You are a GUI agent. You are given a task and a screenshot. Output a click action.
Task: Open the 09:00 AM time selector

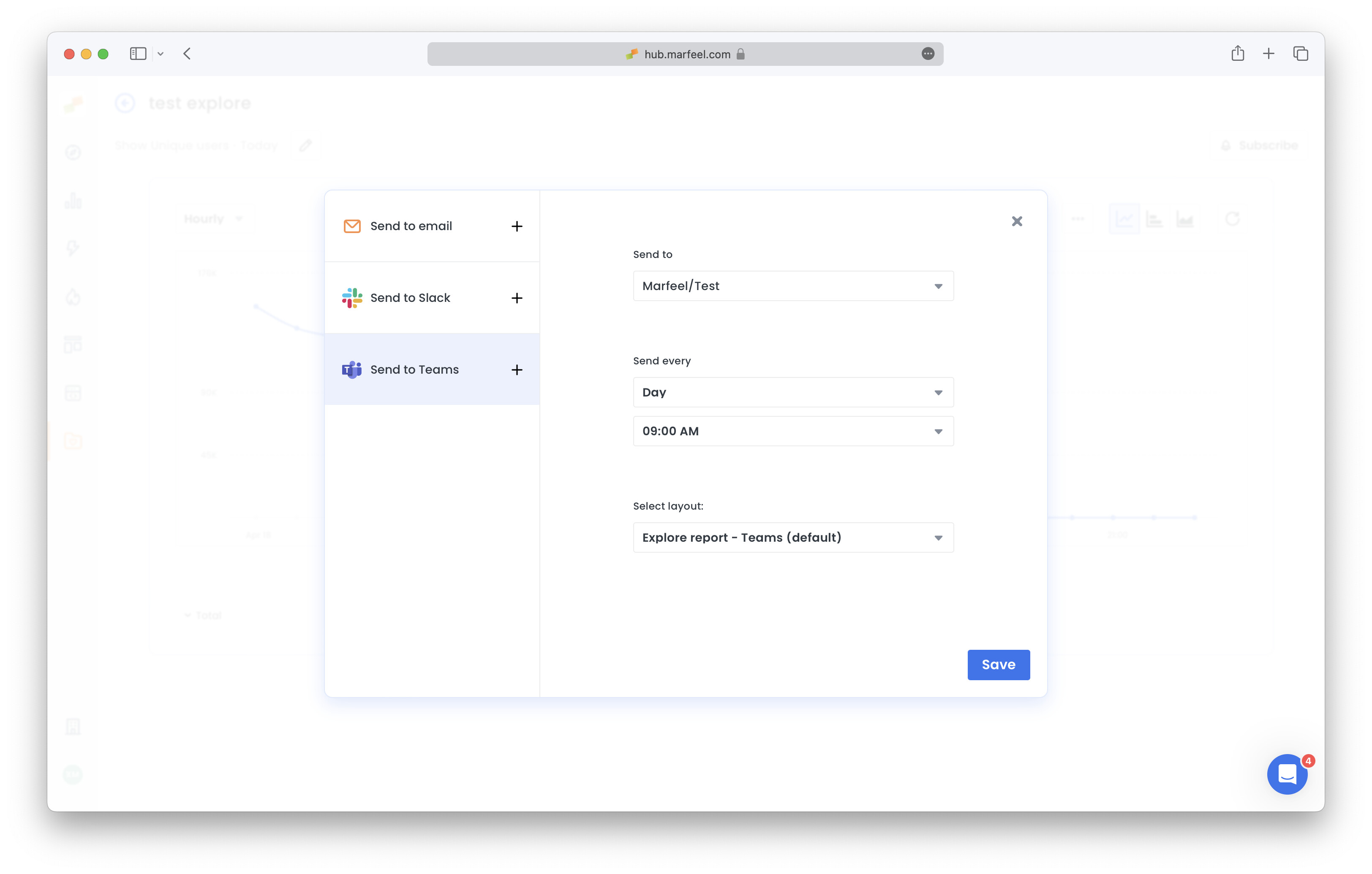(792, 431)
